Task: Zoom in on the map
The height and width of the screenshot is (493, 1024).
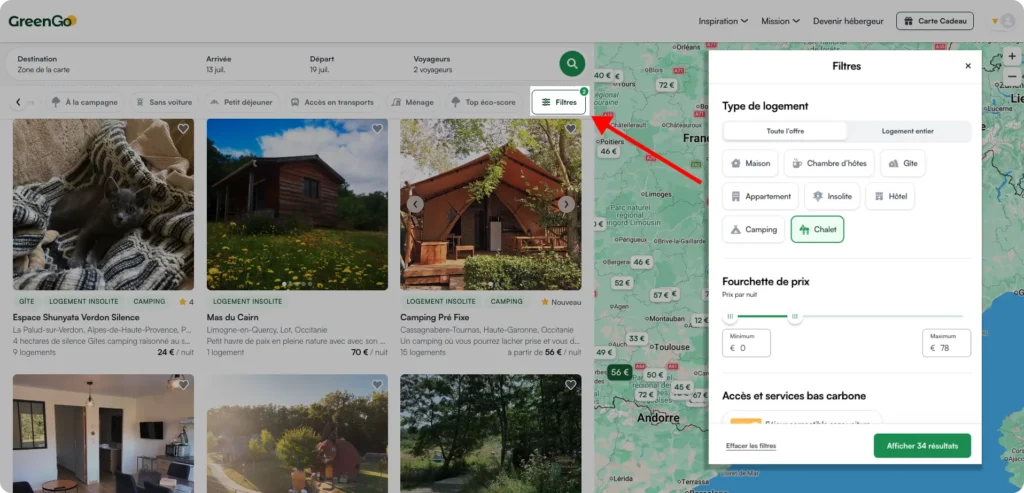Action: 1012,57
